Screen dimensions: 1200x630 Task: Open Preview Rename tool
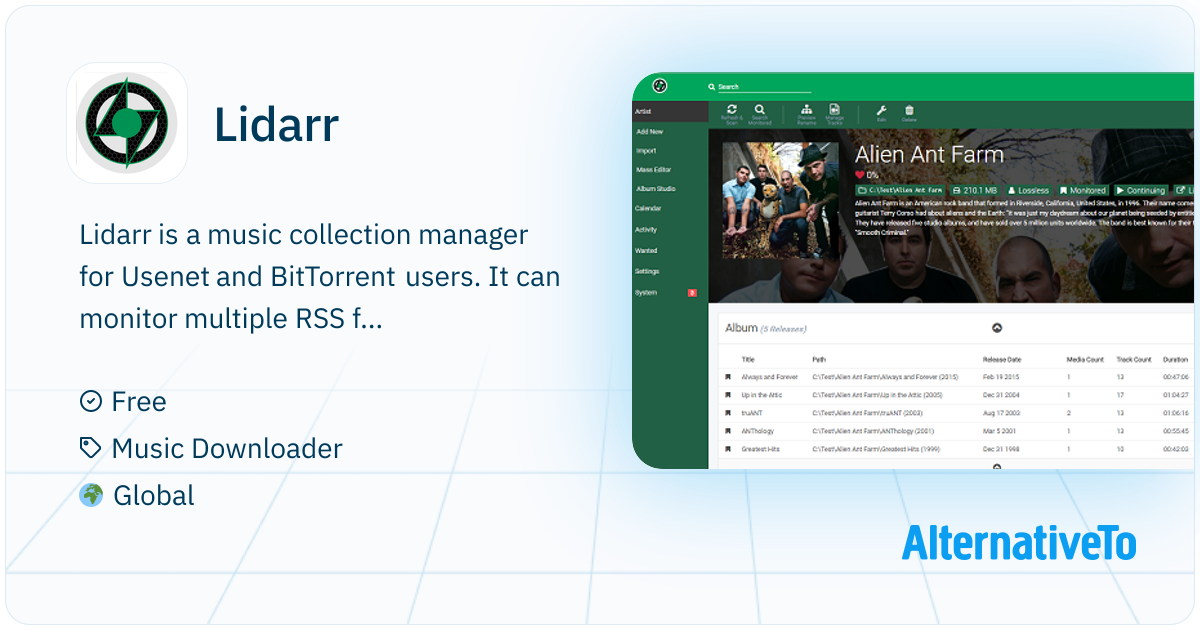[806, 114]
